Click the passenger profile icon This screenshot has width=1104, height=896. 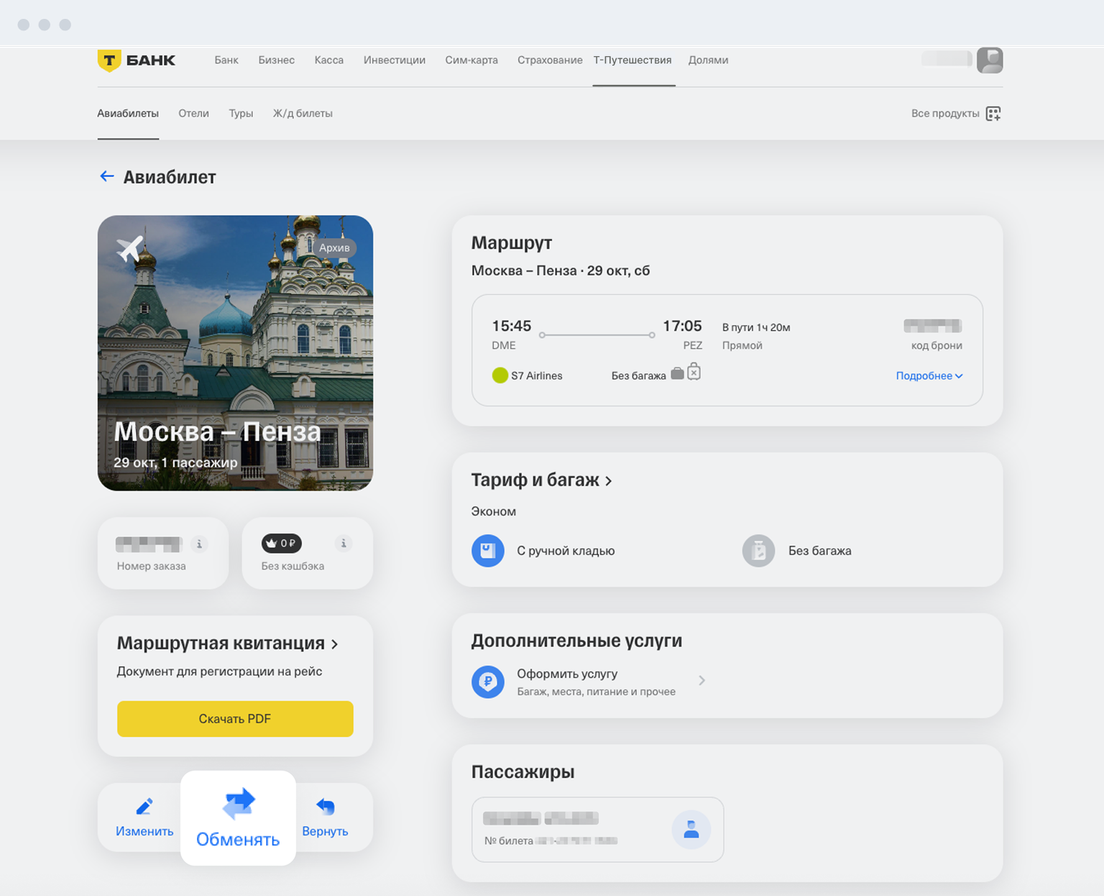click(x=691, y=829)
